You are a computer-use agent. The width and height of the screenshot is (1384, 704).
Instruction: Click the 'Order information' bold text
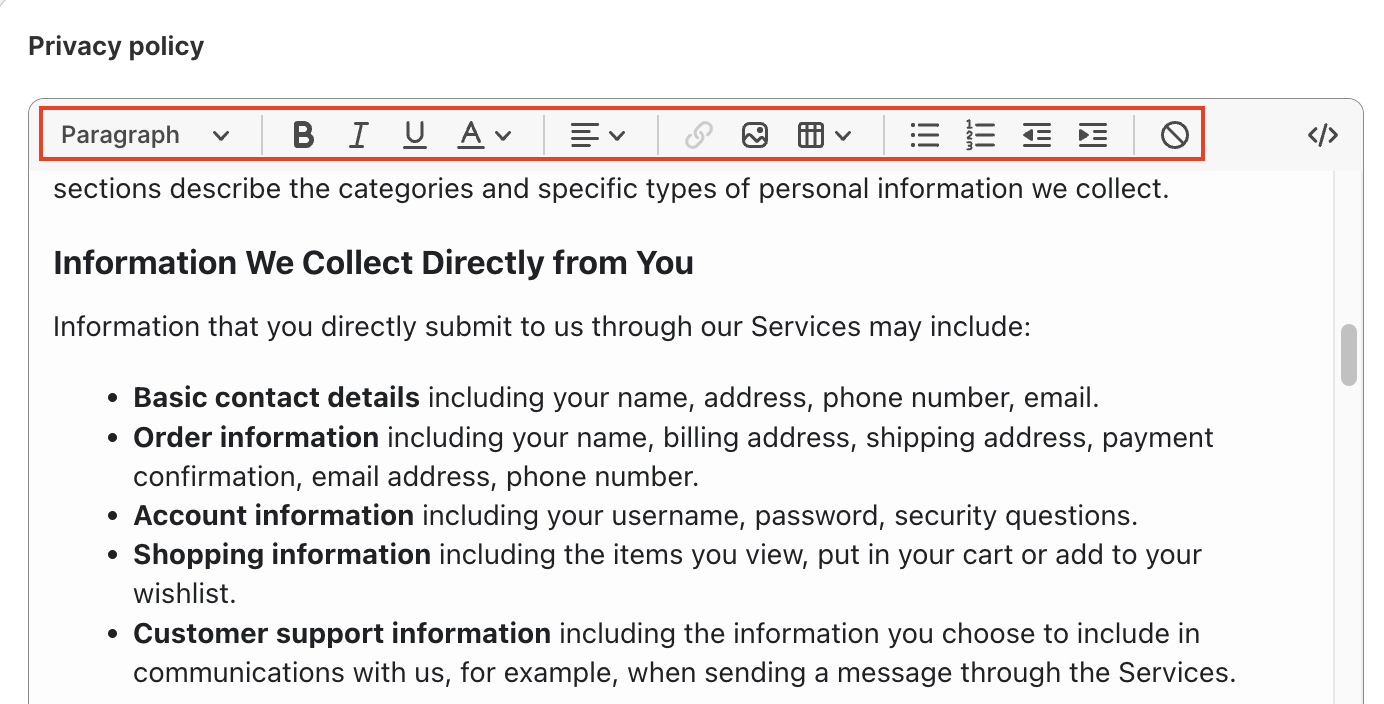[256, 438]
